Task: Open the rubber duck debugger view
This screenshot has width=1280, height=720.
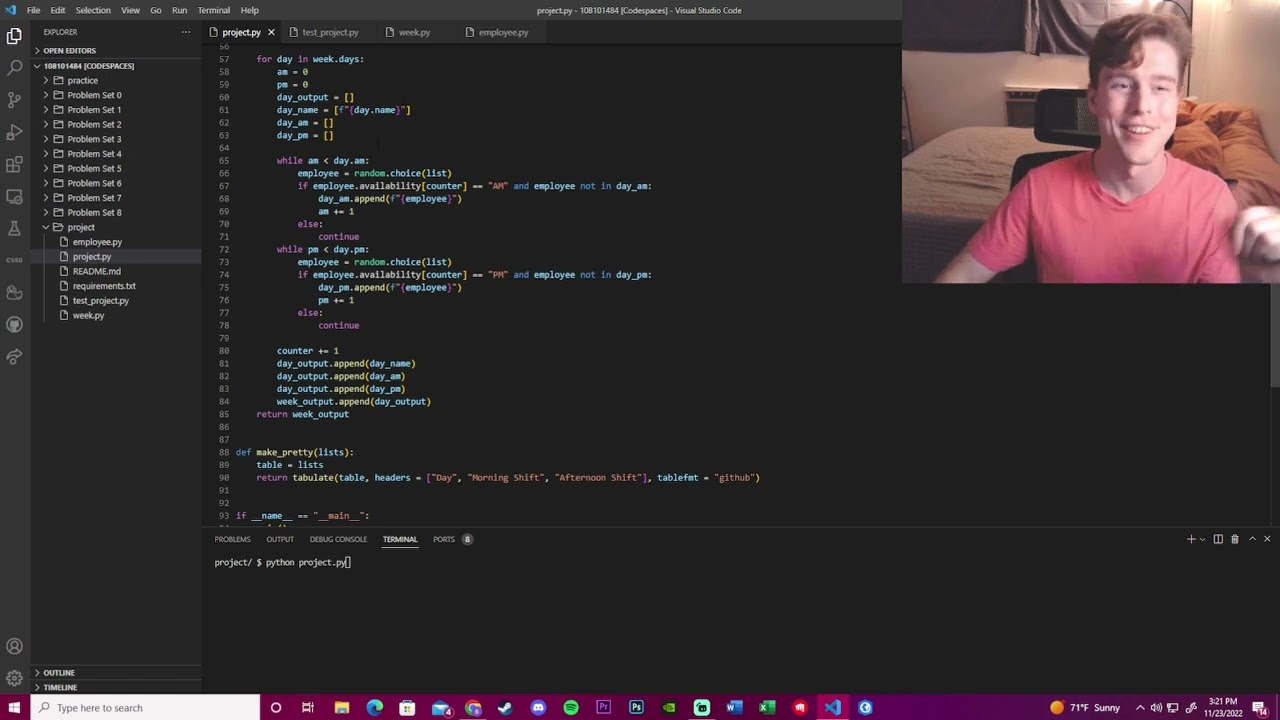Action: (14, 292)
